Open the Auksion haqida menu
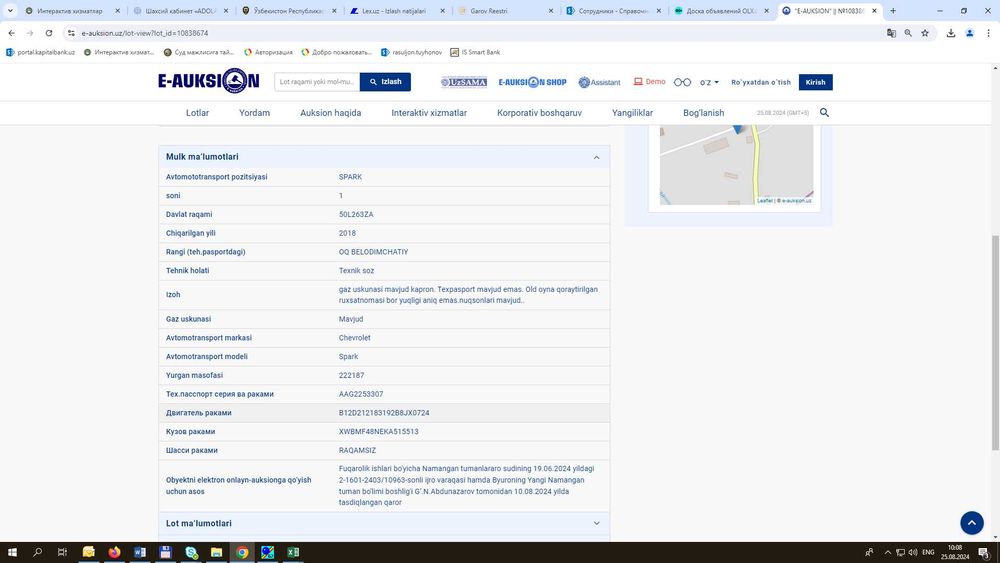The height and width of the screenshot is (563, 1000). click(330, 113)
